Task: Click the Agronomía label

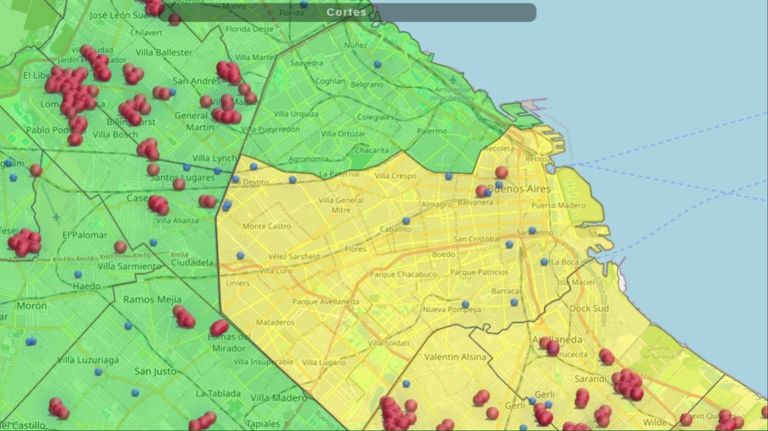Action: (309, 159)
